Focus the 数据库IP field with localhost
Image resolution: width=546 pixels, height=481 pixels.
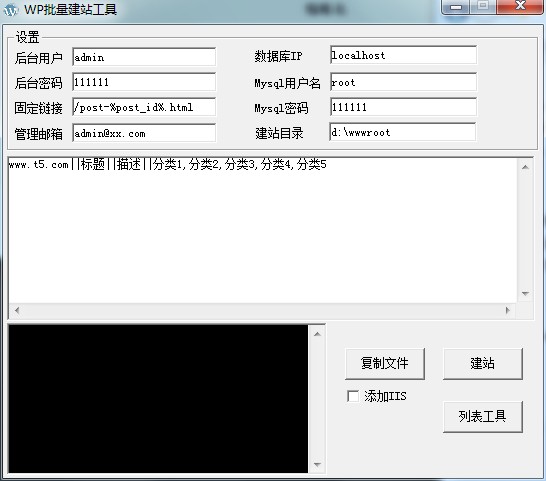(x=403, y=55)
